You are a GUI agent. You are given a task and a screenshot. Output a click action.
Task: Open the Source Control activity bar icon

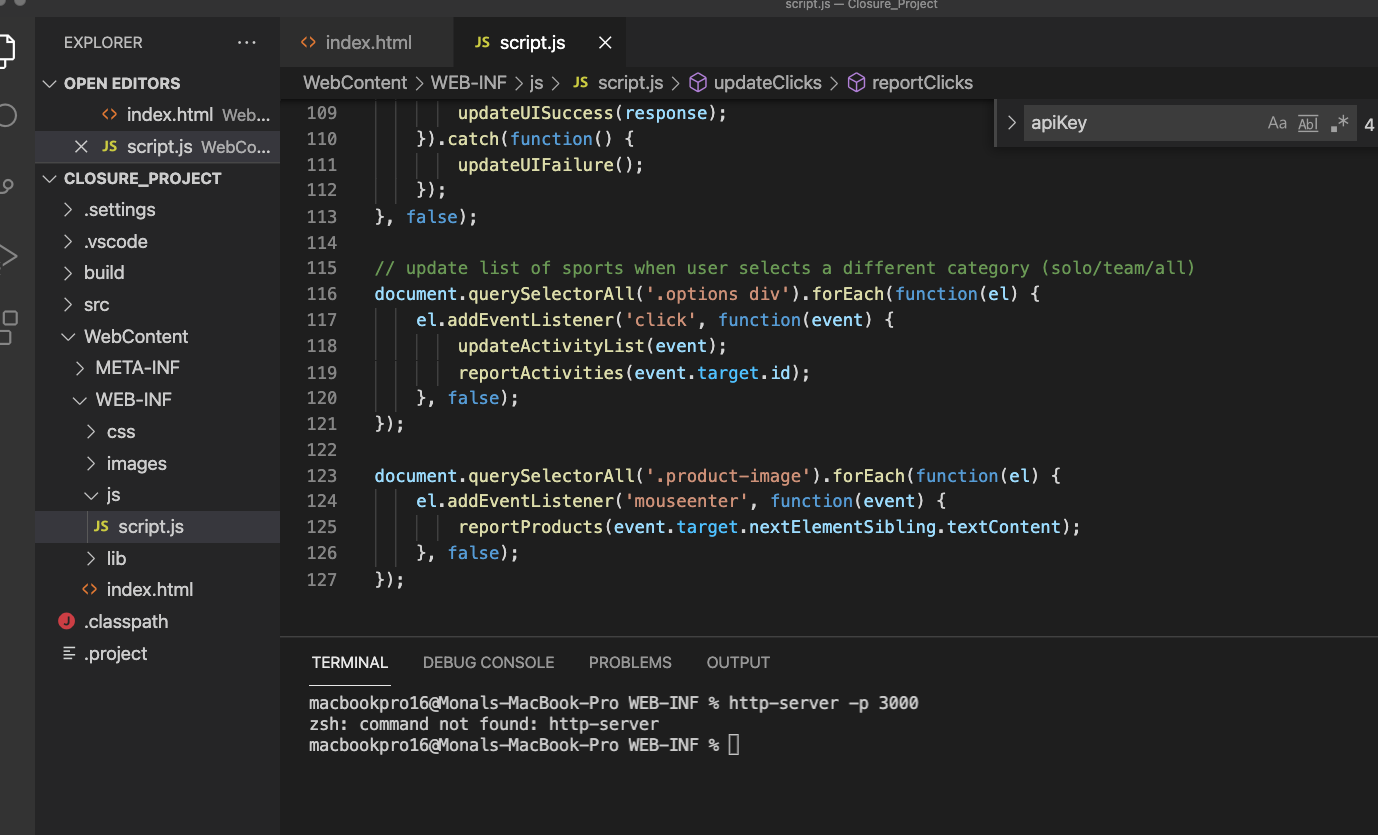[x=5, y=186]
